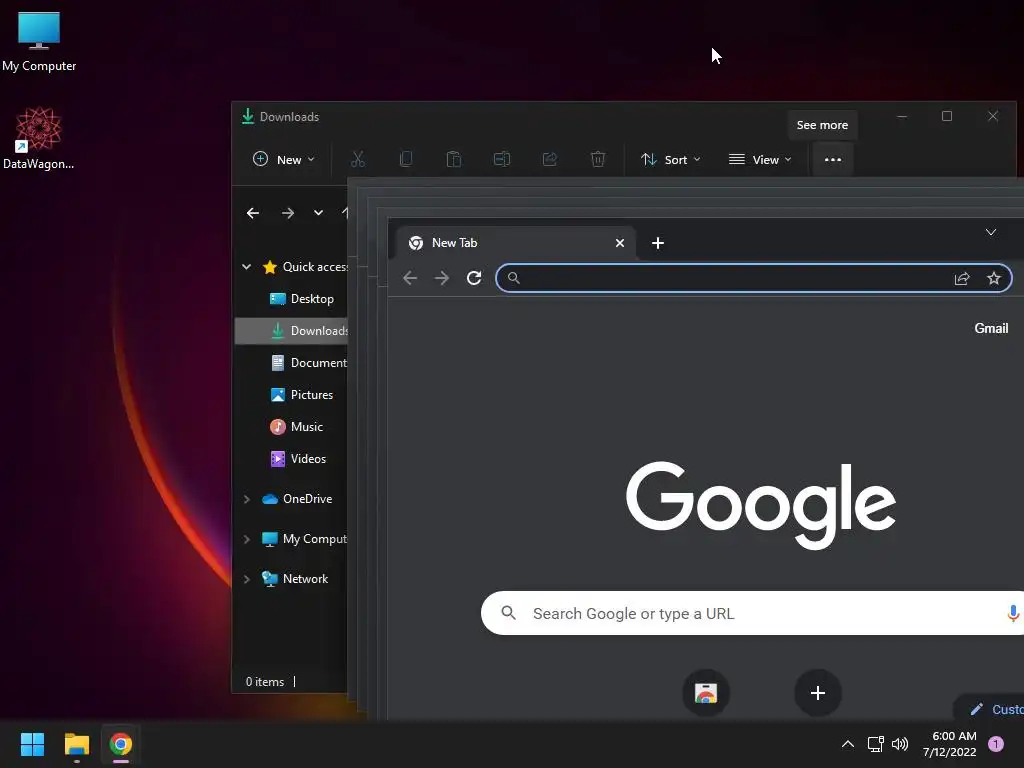Select Music in the navigation pane
Screen dimensions: 1024x768
pyautogui.click(x=296, y=426)
